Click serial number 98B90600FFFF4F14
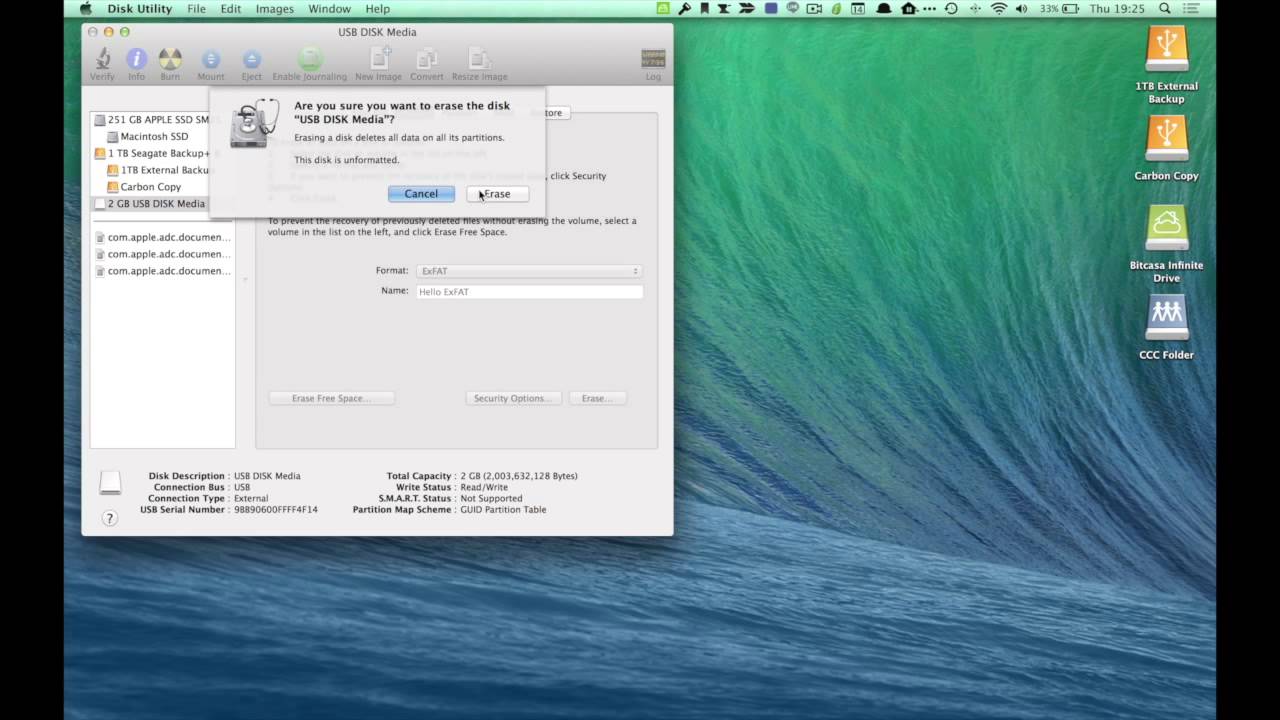Screen dimensions: 1280x720 coord(276,510)
